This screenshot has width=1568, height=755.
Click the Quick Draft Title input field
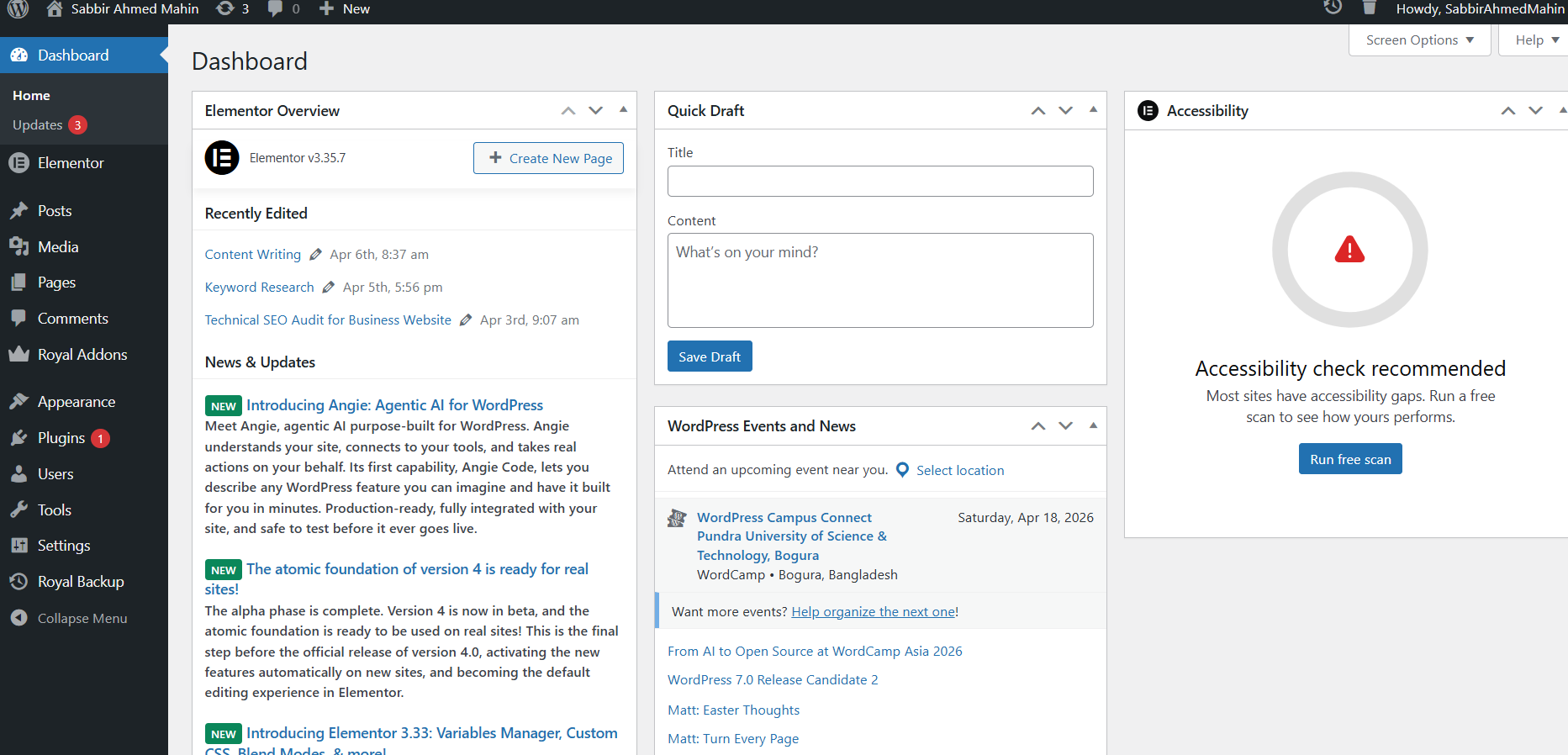pyautogui.click(x=880, y=181)
